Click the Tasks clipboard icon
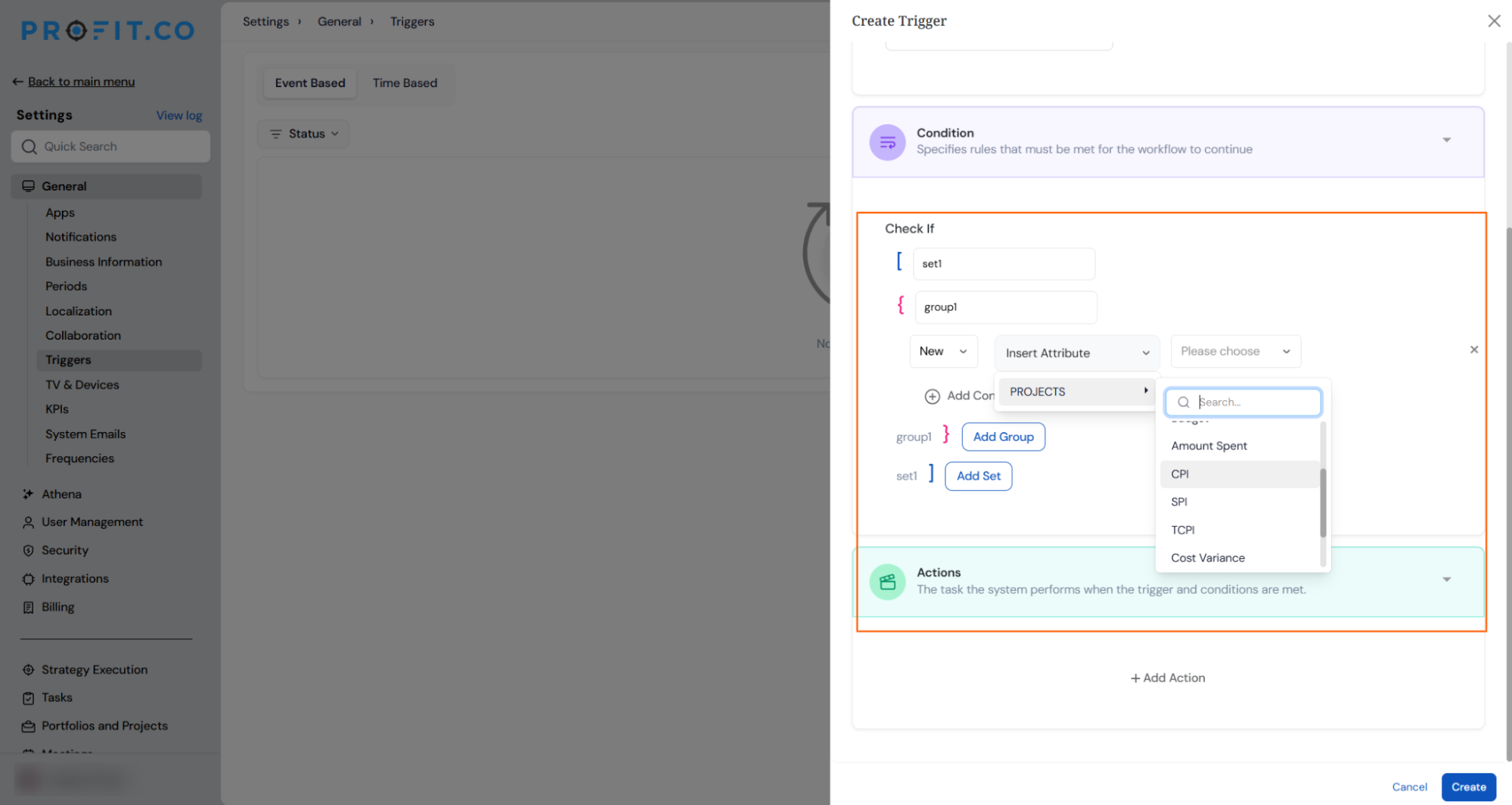1512x805 pixels. (28, 698)
